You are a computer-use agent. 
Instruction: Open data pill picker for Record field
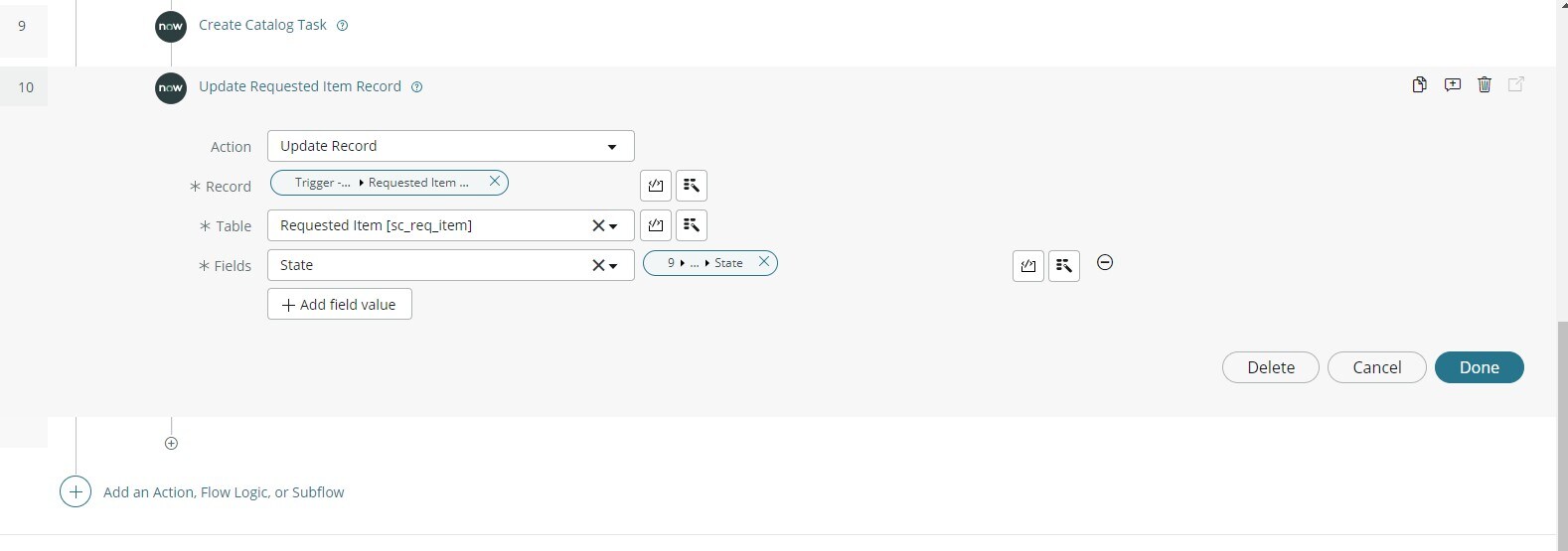point(692,186)
